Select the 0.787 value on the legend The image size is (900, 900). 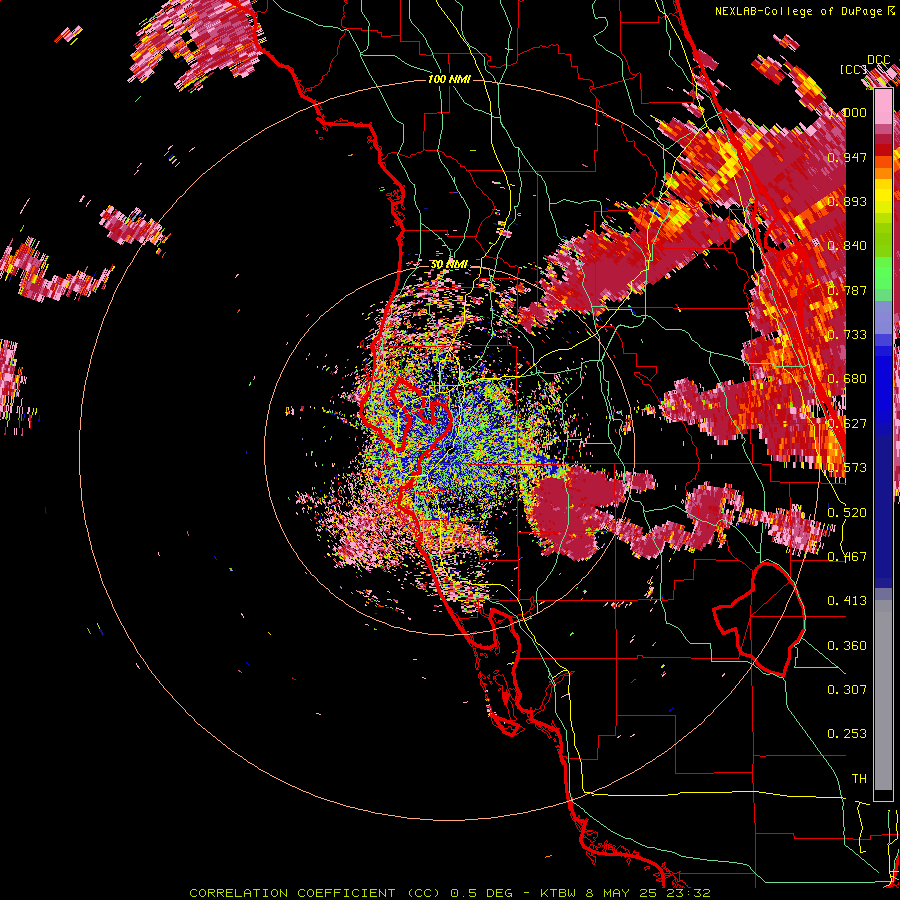(847, 290)
